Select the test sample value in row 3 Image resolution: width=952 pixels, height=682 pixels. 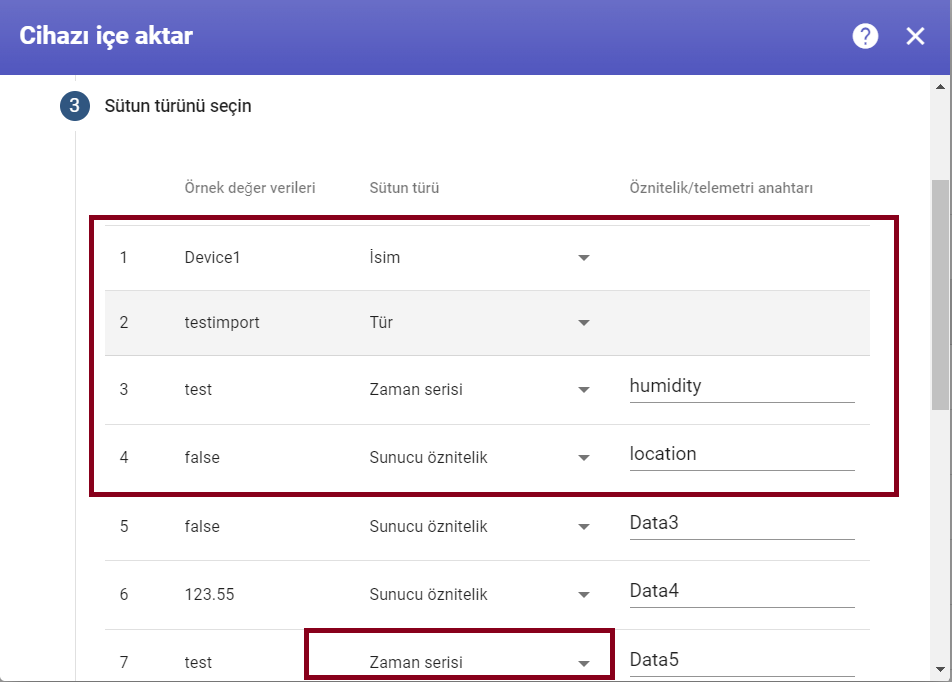[x=199, y=389]
